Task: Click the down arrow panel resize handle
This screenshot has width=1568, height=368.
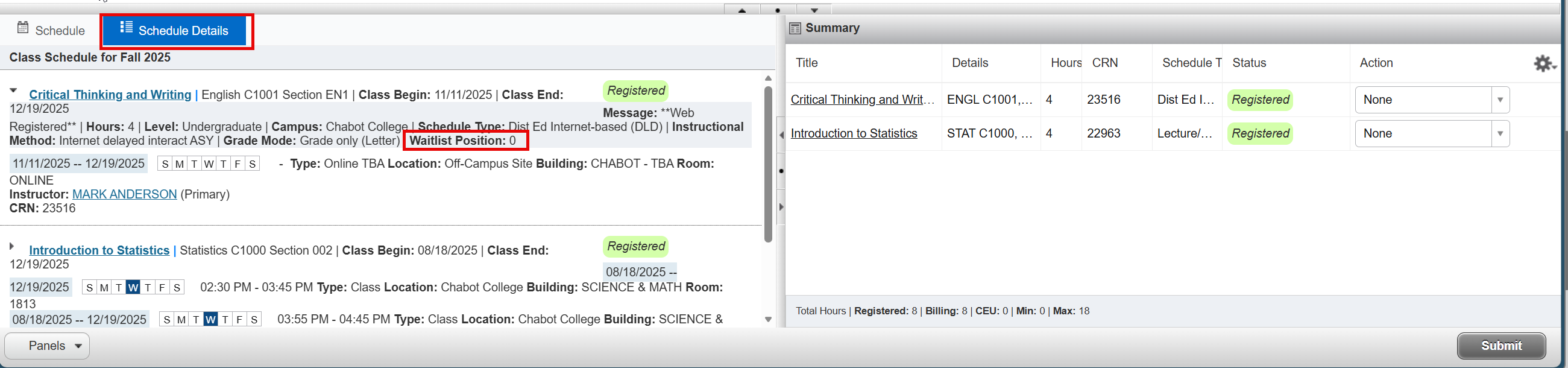Action: tap(814, 10)
